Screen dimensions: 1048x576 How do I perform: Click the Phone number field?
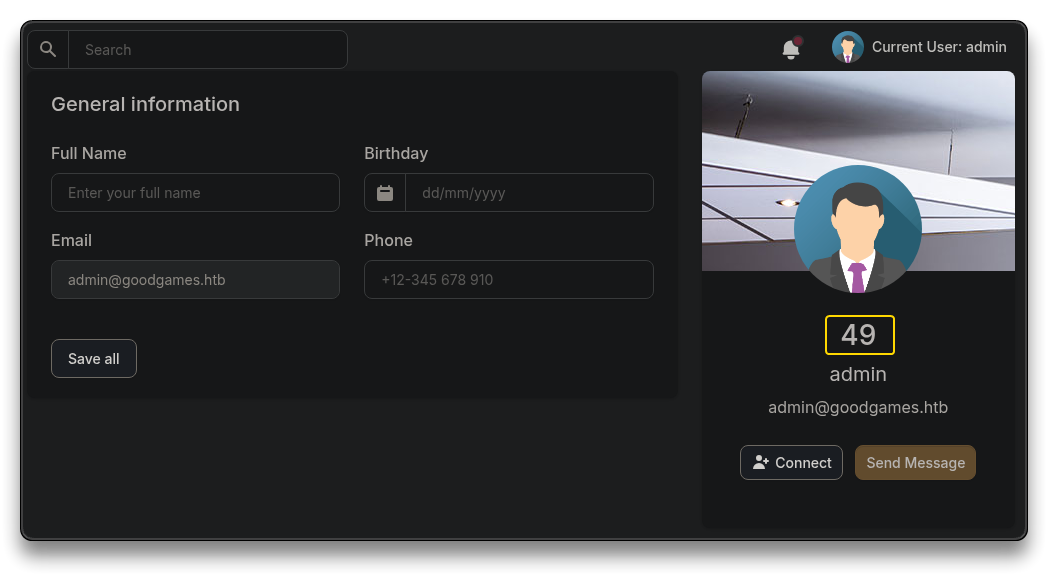[509, 279]
